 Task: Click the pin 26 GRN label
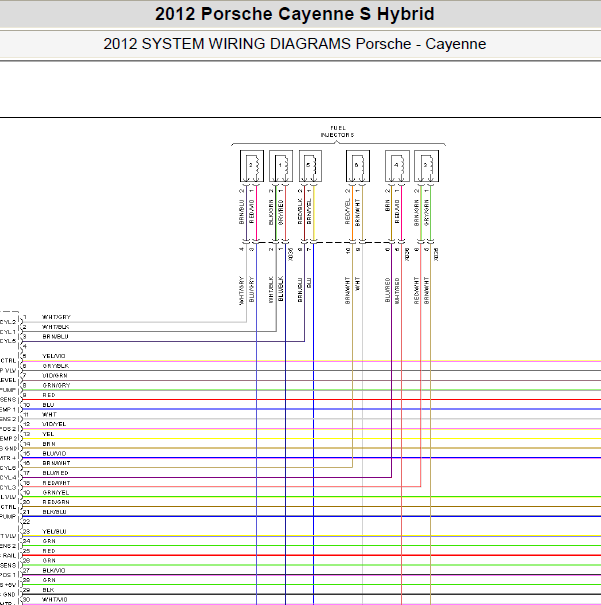[x=49, y=561]
